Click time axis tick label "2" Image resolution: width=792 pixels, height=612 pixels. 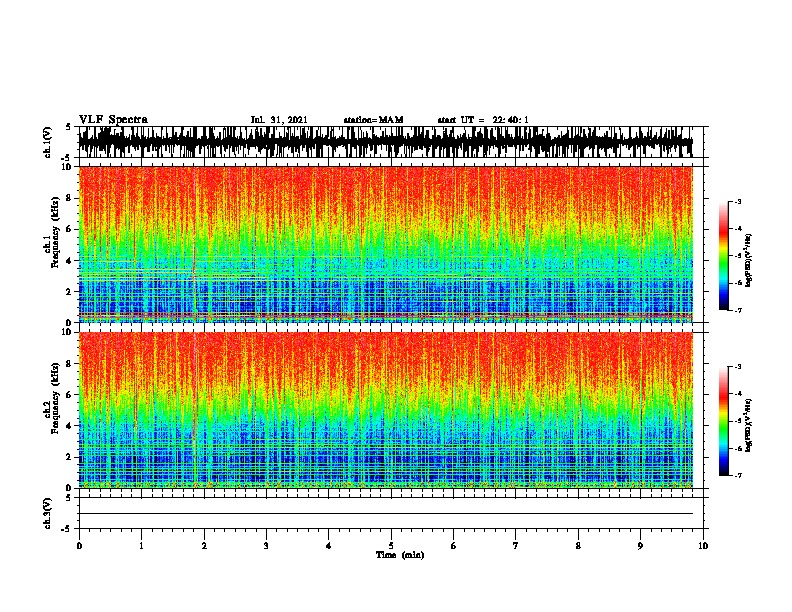pyautogui.click(x=204, y=546)
